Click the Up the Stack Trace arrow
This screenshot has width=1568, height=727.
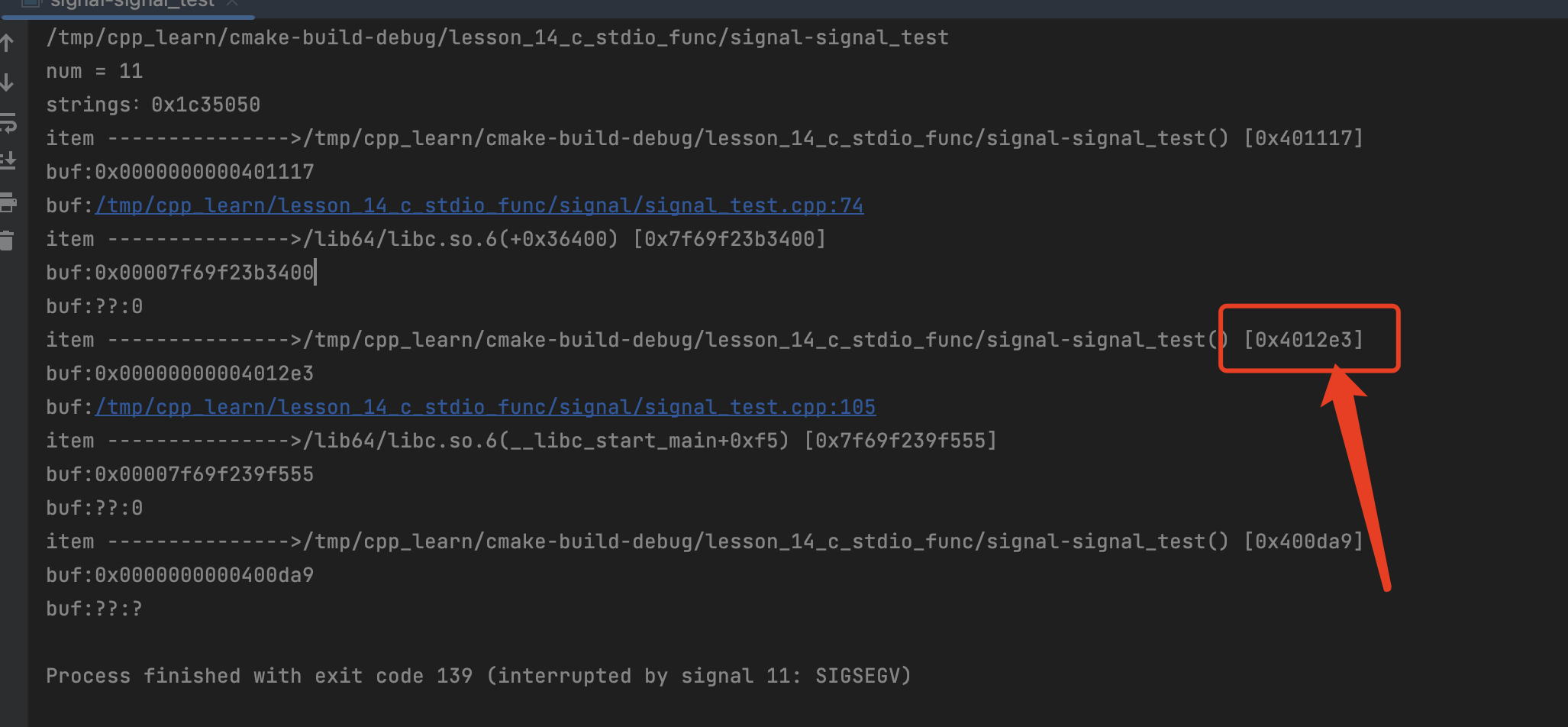[8, 43]
